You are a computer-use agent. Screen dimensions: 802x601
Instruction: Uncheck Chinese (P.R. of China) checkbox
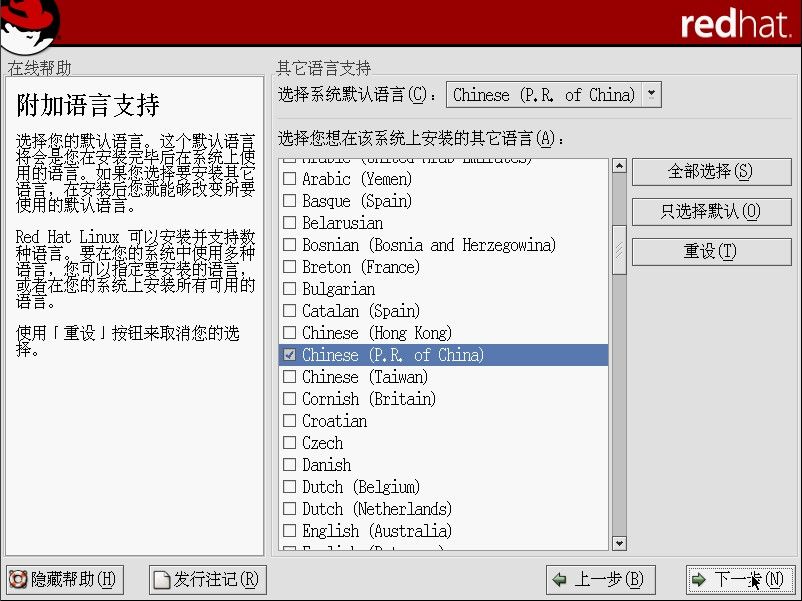289,354
